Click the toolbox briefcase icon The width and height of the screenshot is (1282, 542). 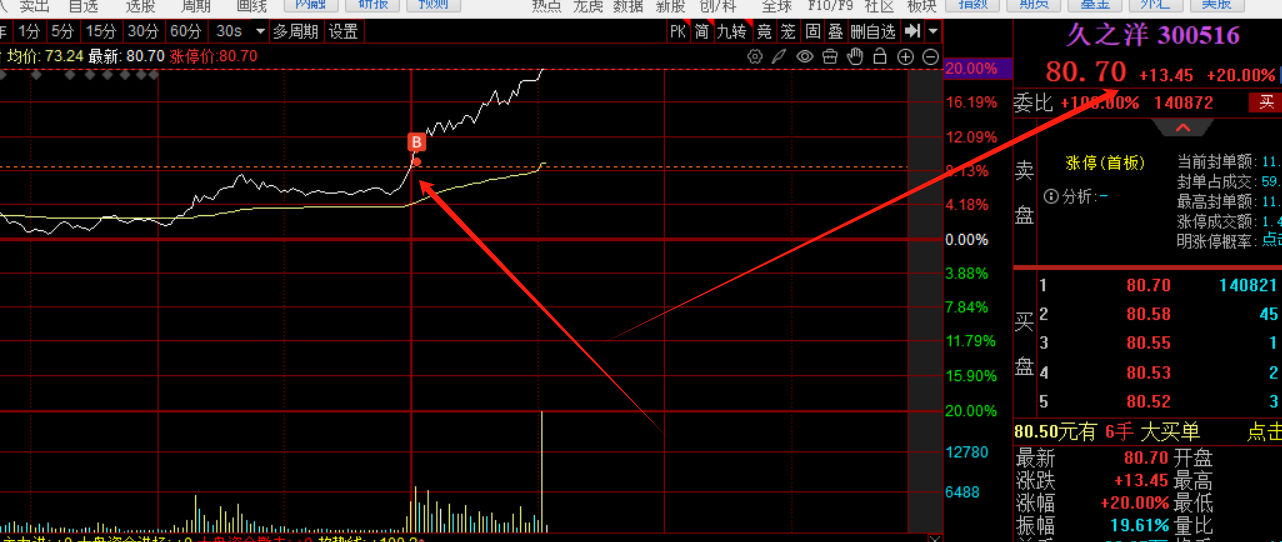tap(830, 57)
